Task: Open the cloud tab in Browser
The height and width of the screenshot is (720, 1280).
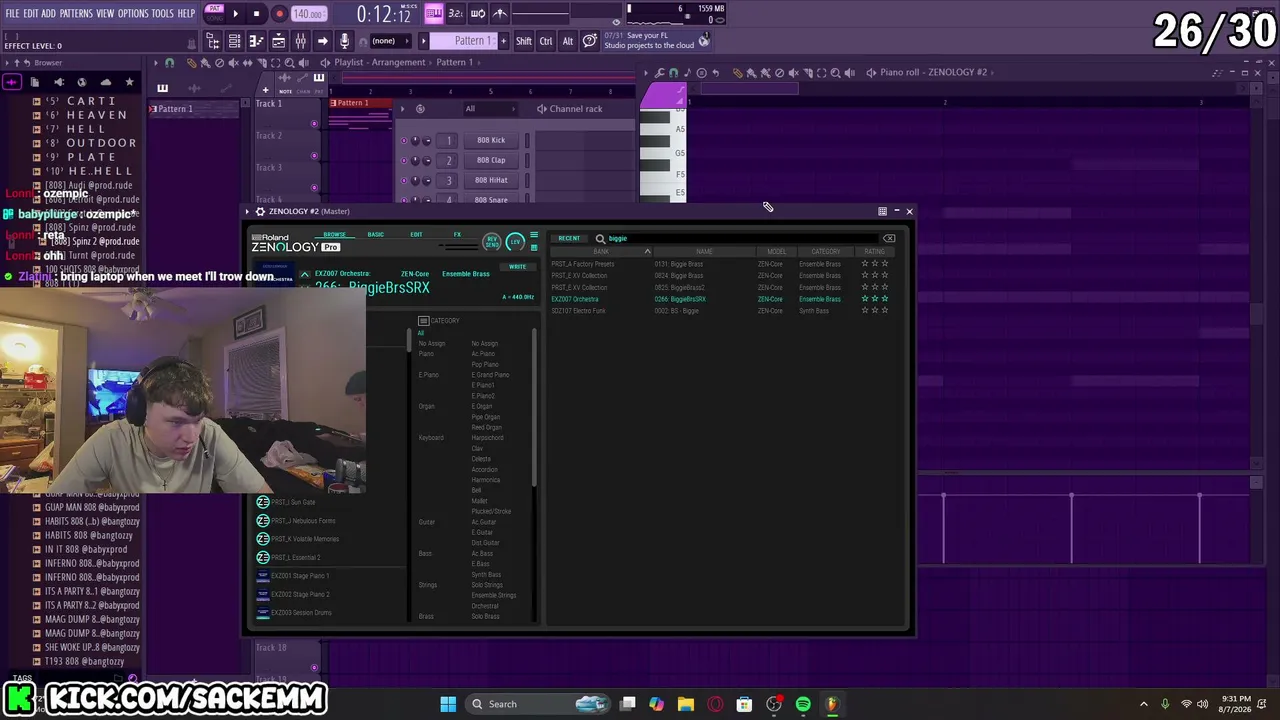Action: 106,82
